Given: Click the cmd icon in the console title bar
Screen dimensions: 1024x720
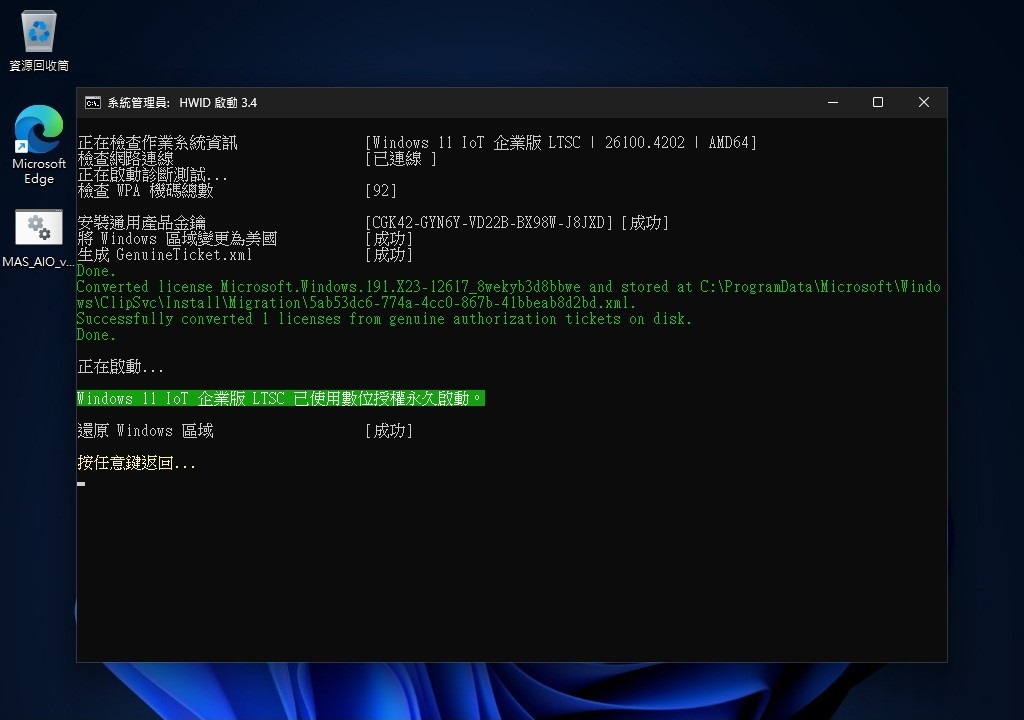Looking at the screenshot, I should click(x=93, y=103).
